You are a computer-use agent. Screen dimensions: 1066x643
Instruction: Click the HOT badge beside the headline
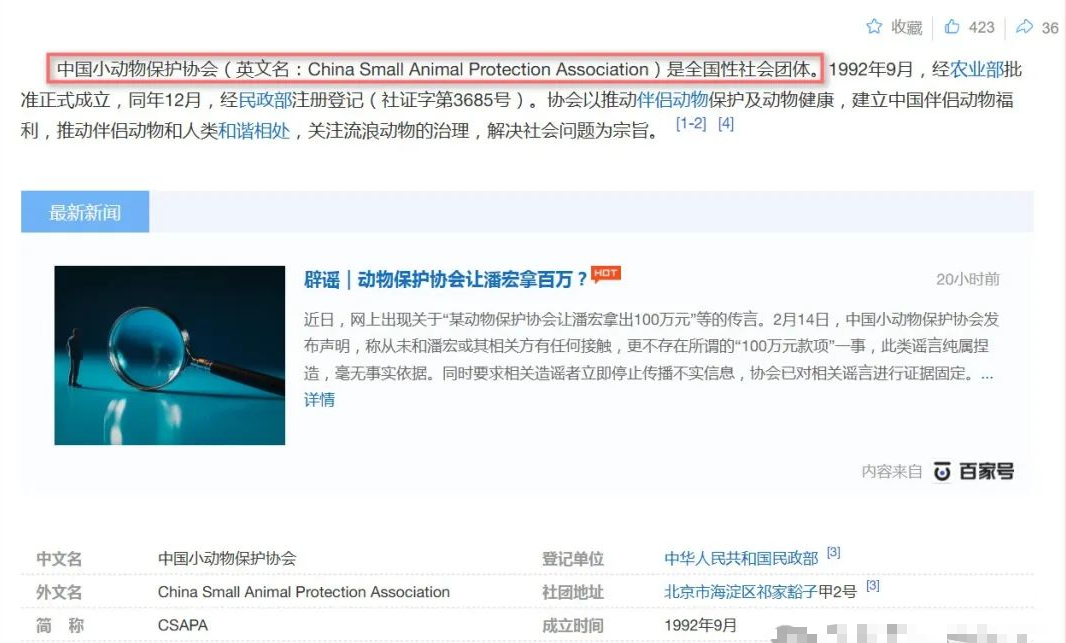(605, 273)
